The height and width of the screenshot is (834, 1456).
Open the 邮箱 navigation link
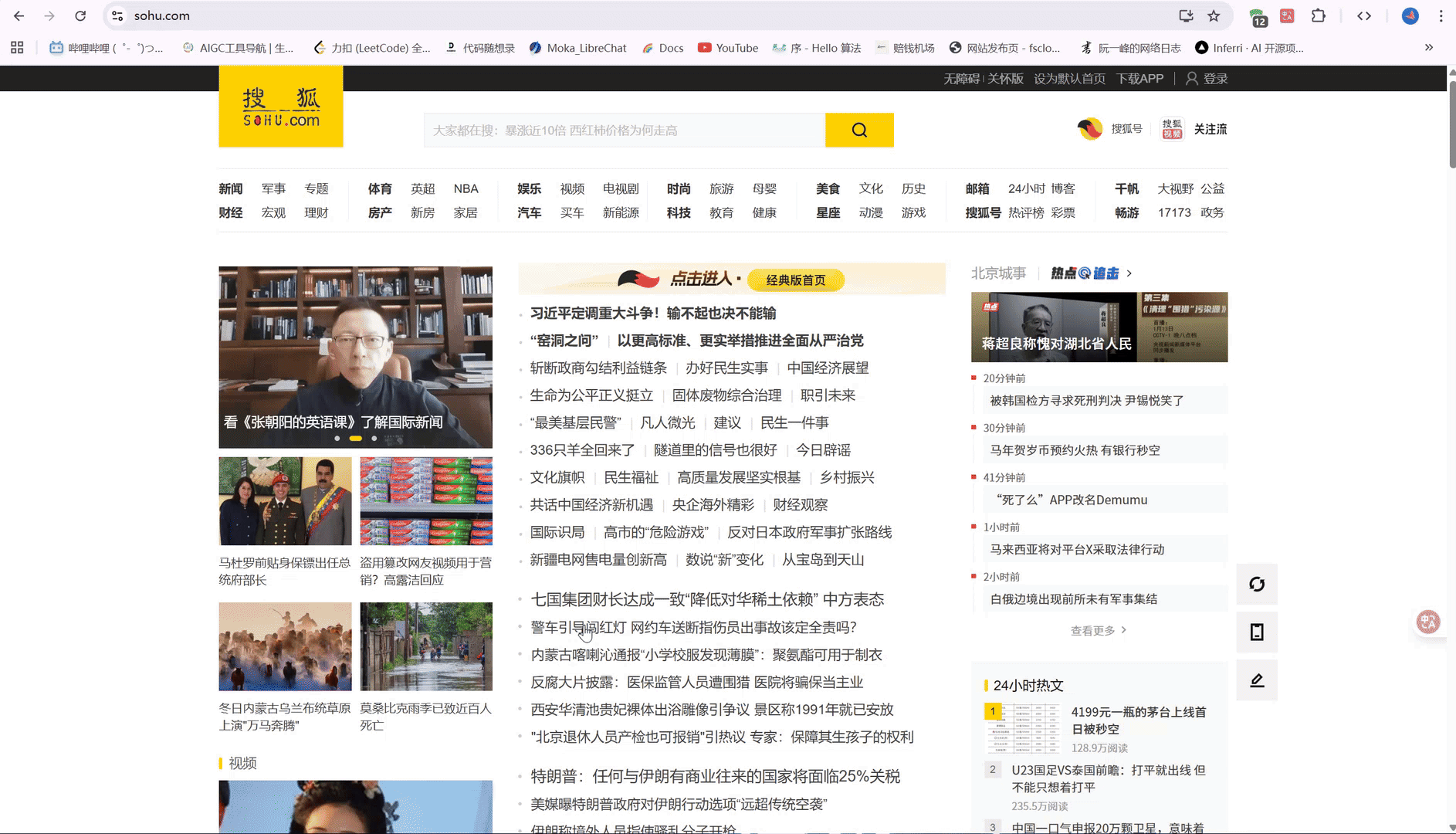point(977,188)
